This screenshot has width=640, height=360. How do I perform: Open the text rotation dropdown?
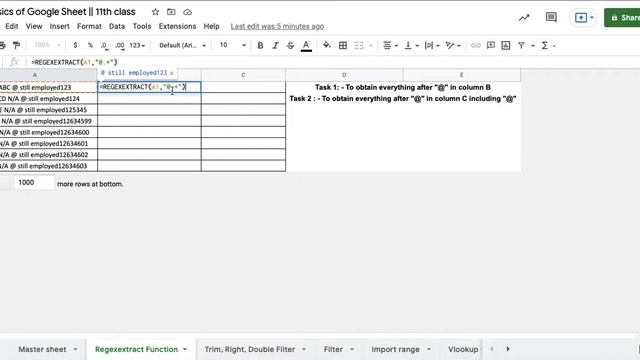453,46
